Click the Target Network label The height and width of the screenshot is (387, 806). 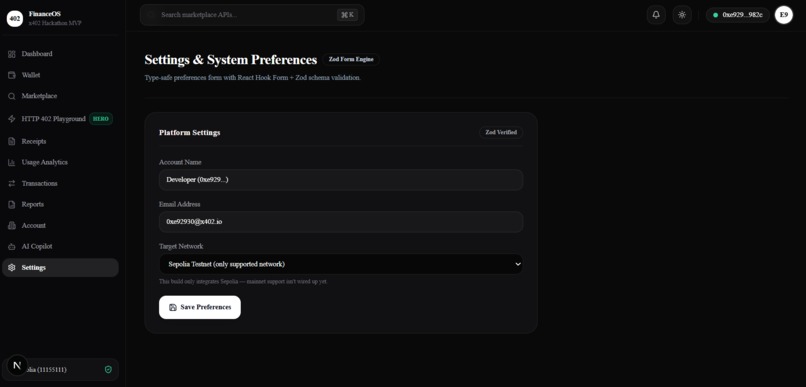pyautogui.click(x=181, y=247)
